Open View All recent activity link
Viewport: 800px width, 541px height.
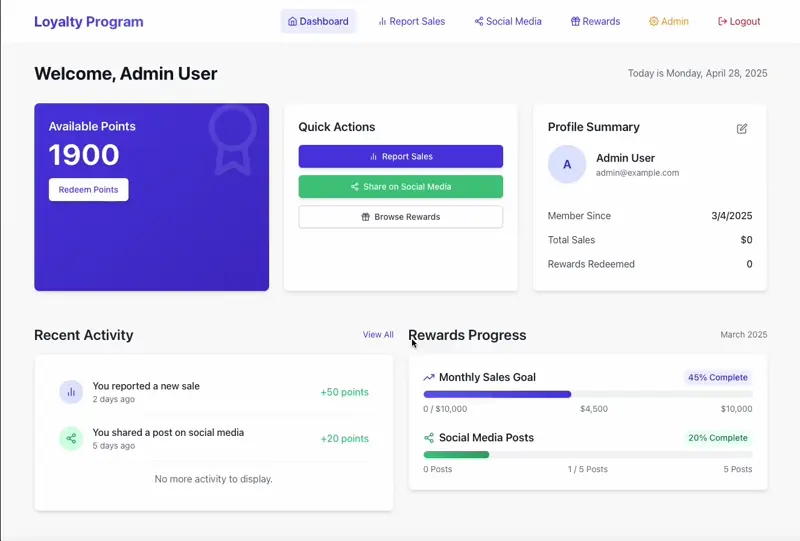378,335
